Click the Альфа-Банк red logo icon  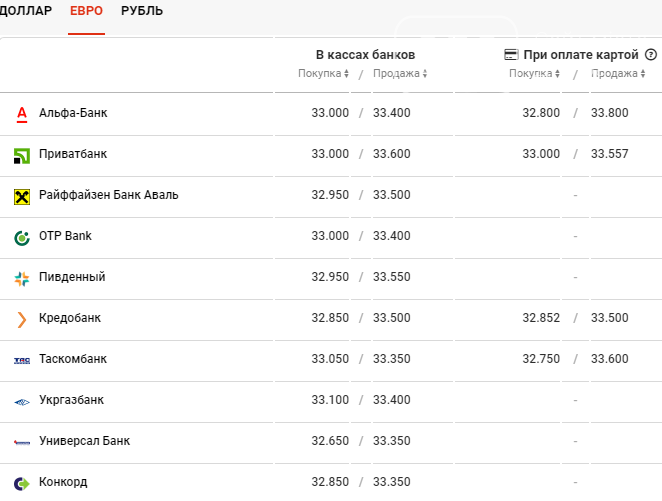22,114
